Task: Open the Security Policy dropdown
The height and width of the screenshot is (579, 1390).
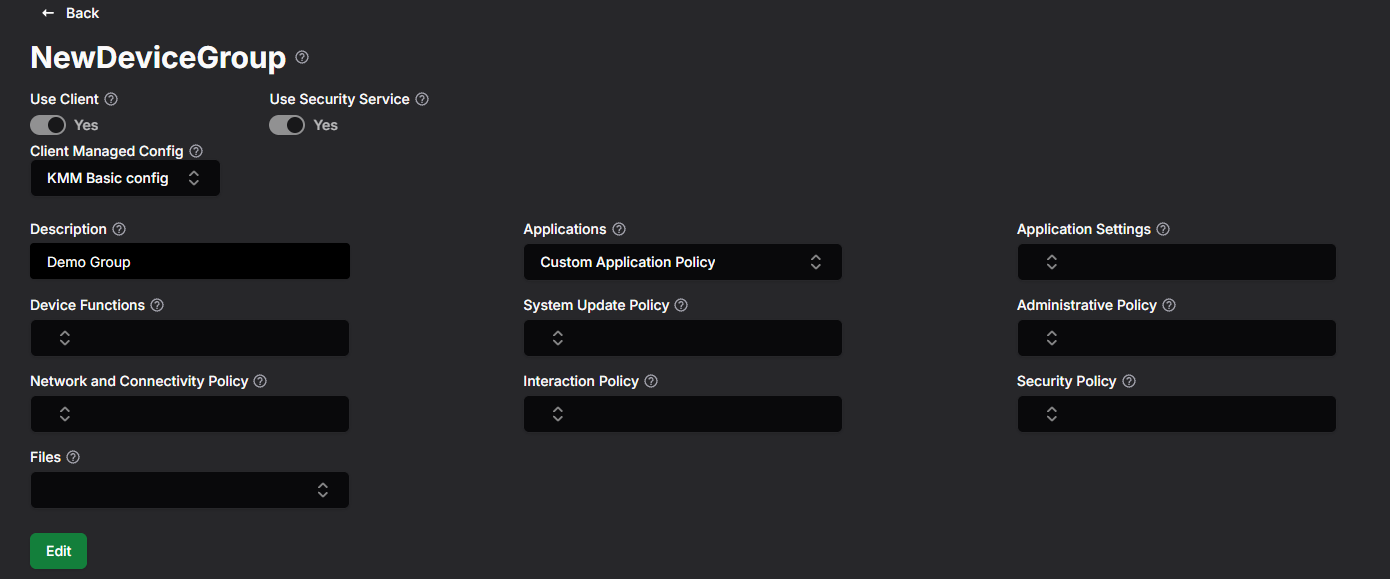Action: tap(1177, 414)
